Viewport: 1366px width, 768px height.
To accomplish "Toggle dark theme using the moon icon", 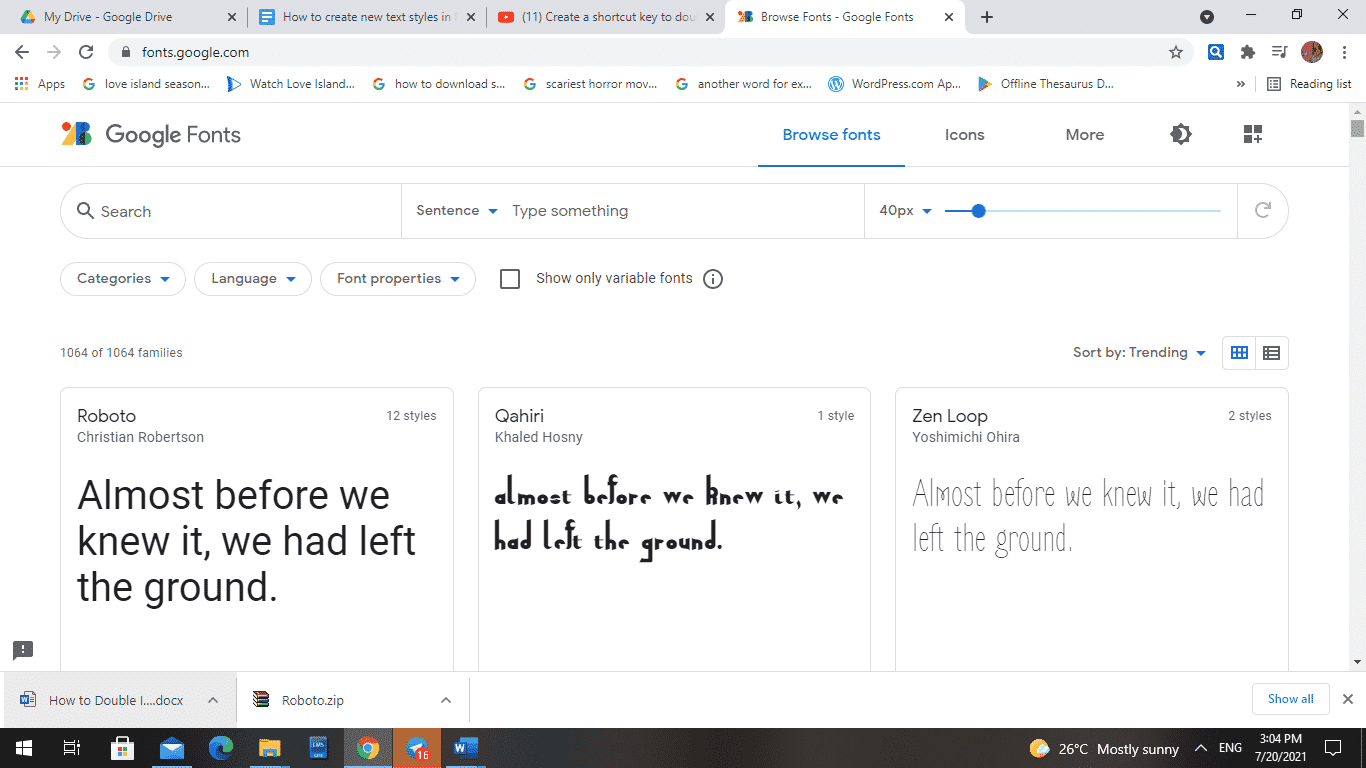I will pos(1181,134).
